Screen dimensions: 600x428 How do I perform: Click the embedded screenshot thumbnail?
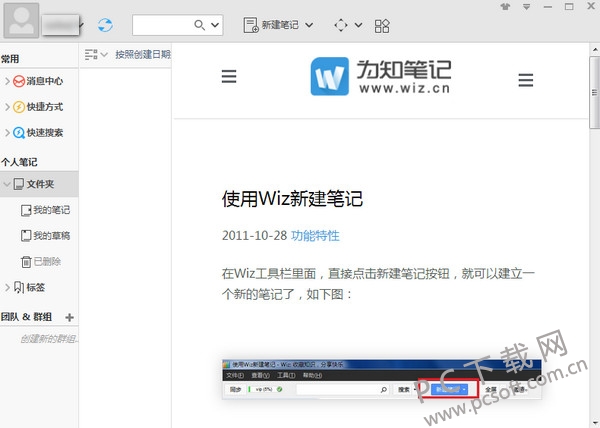[382, 379]
